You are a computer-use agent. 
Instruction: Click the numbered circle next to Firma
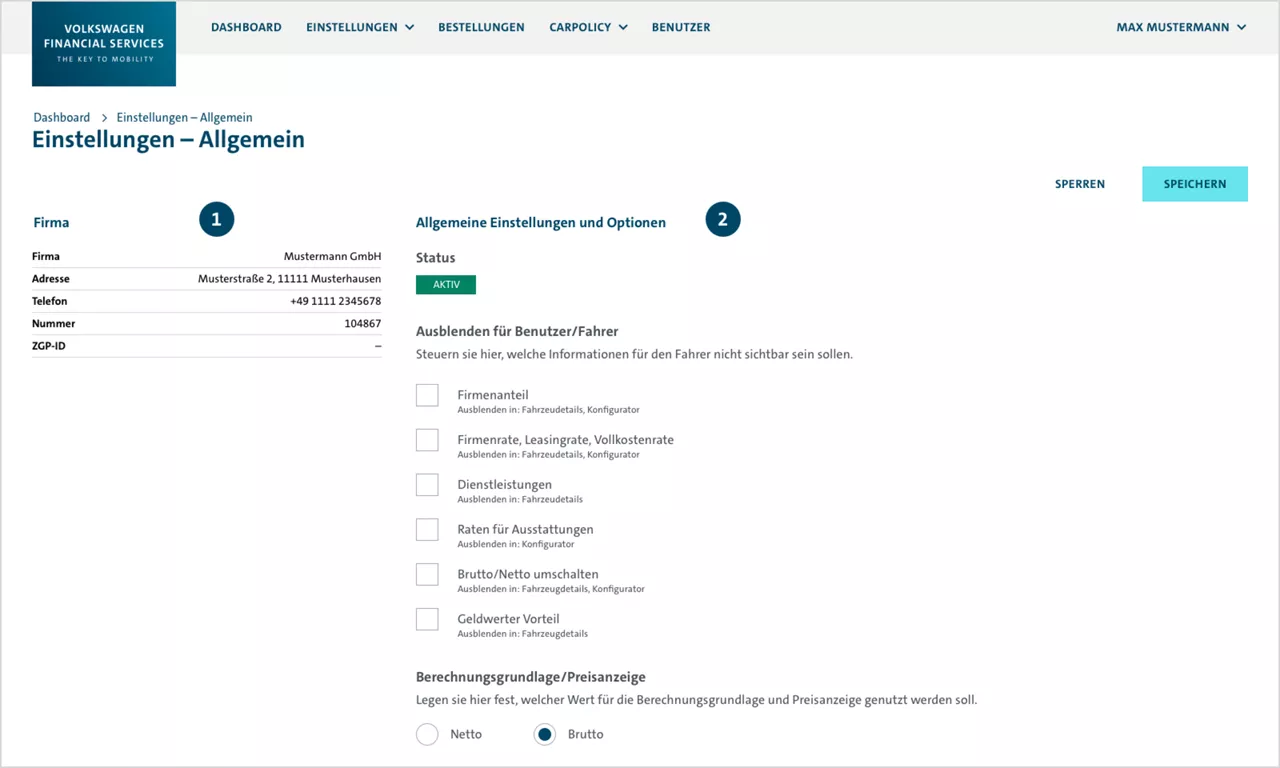pyautogui.click(x=216, y=219)
